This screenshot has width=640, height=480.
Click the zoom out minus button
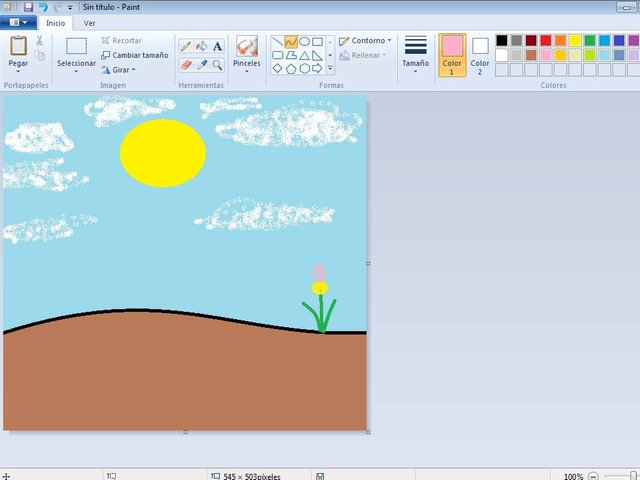[x=593, y=476]
